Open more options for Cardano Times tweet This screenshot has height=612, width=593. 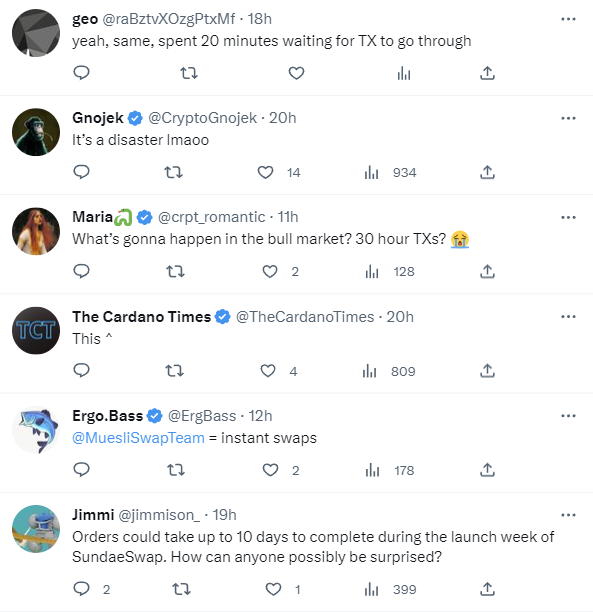568,316
